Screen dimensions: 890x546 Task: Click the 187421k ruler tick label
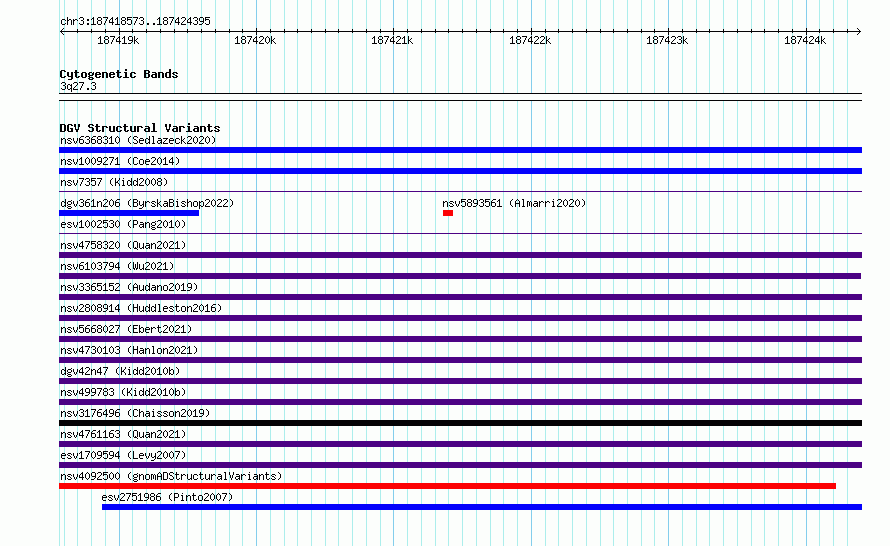tap(392, 40)
